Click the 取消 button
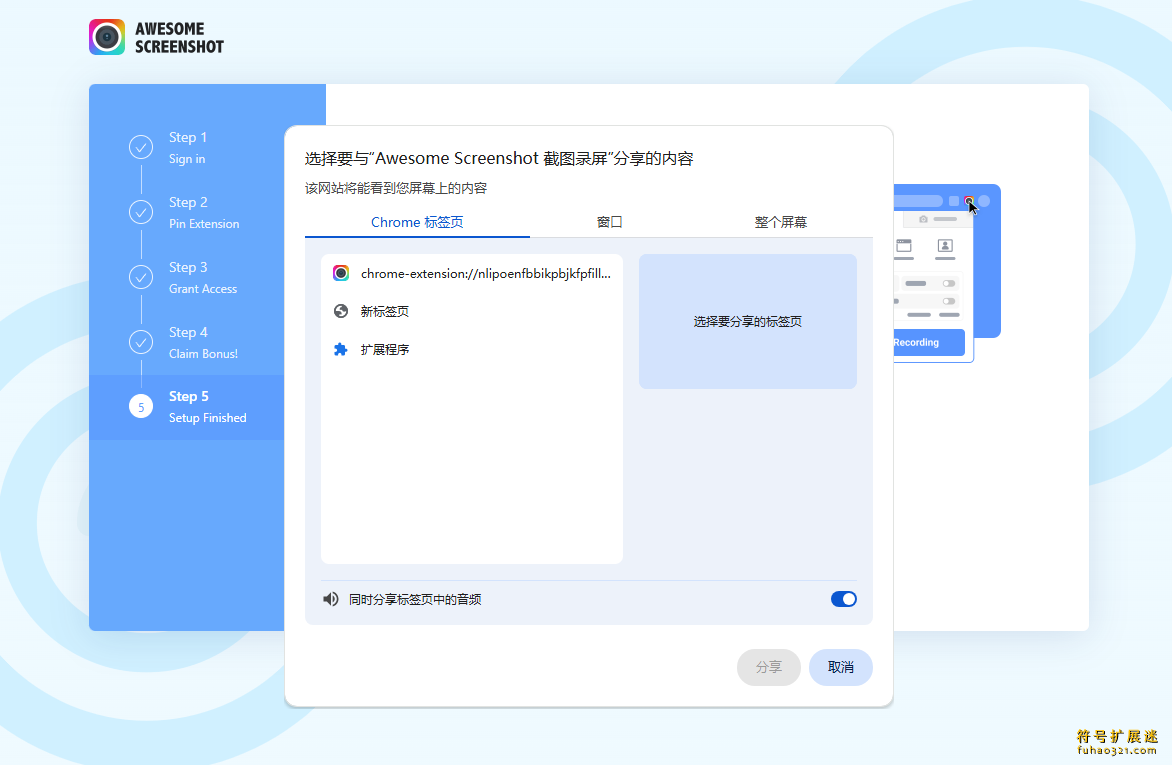Image resolution: width=1172 pixels, height=765 pixels. click(841, 667)
